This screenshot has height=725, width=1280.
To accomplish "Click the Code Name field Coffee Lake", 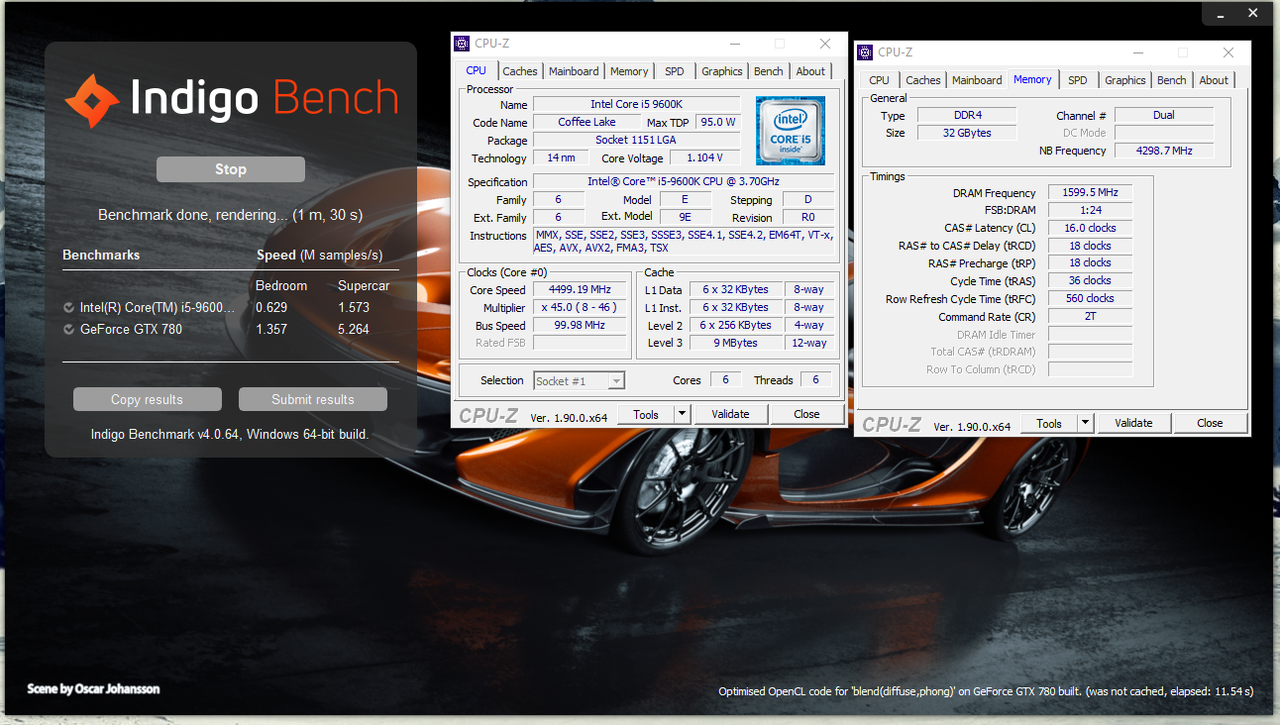I will coord(587,122).
